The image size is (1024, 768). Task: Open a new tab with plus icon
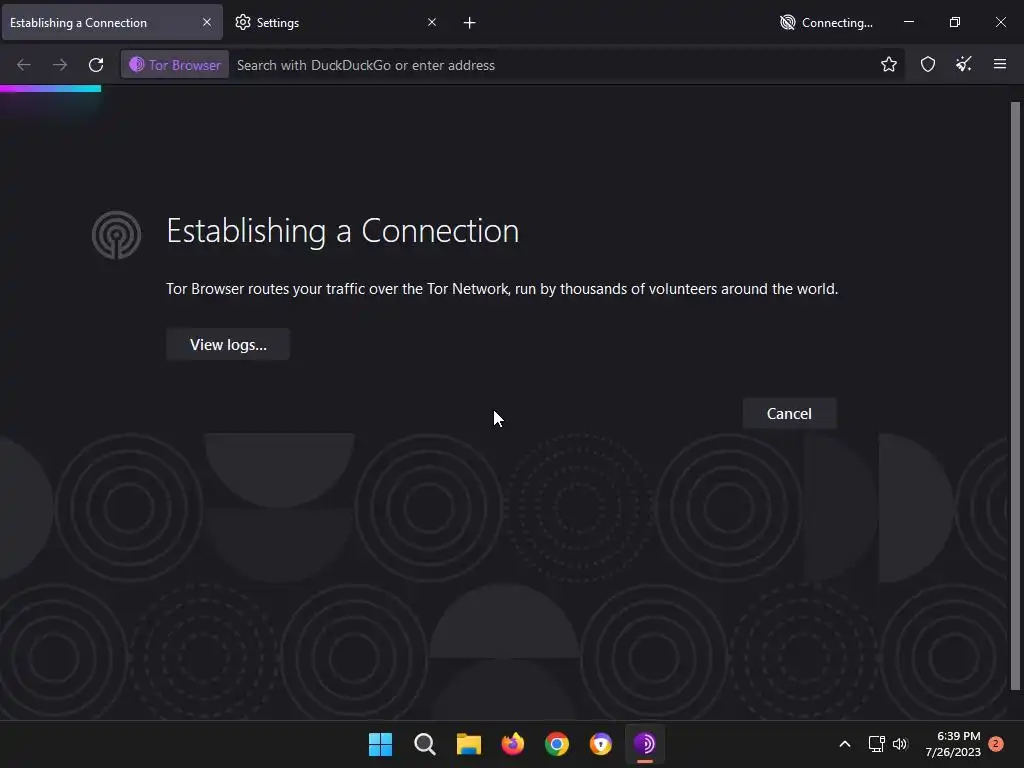coord(470,23)
